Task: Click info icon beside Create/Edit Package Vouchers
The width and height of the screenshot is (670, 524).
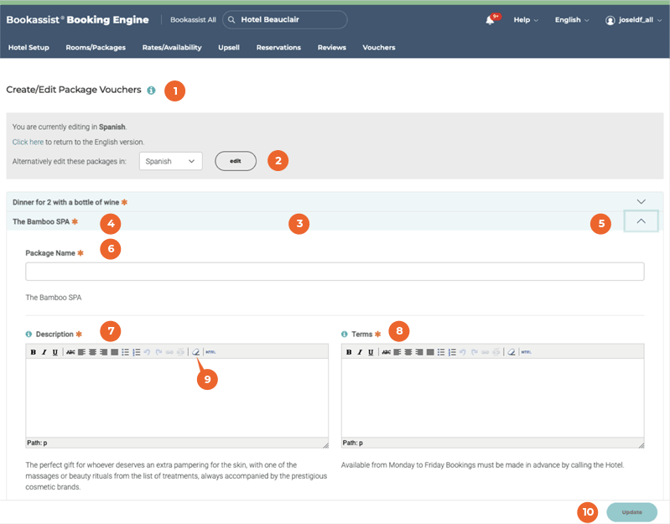Action: click(x=151, y=90)
